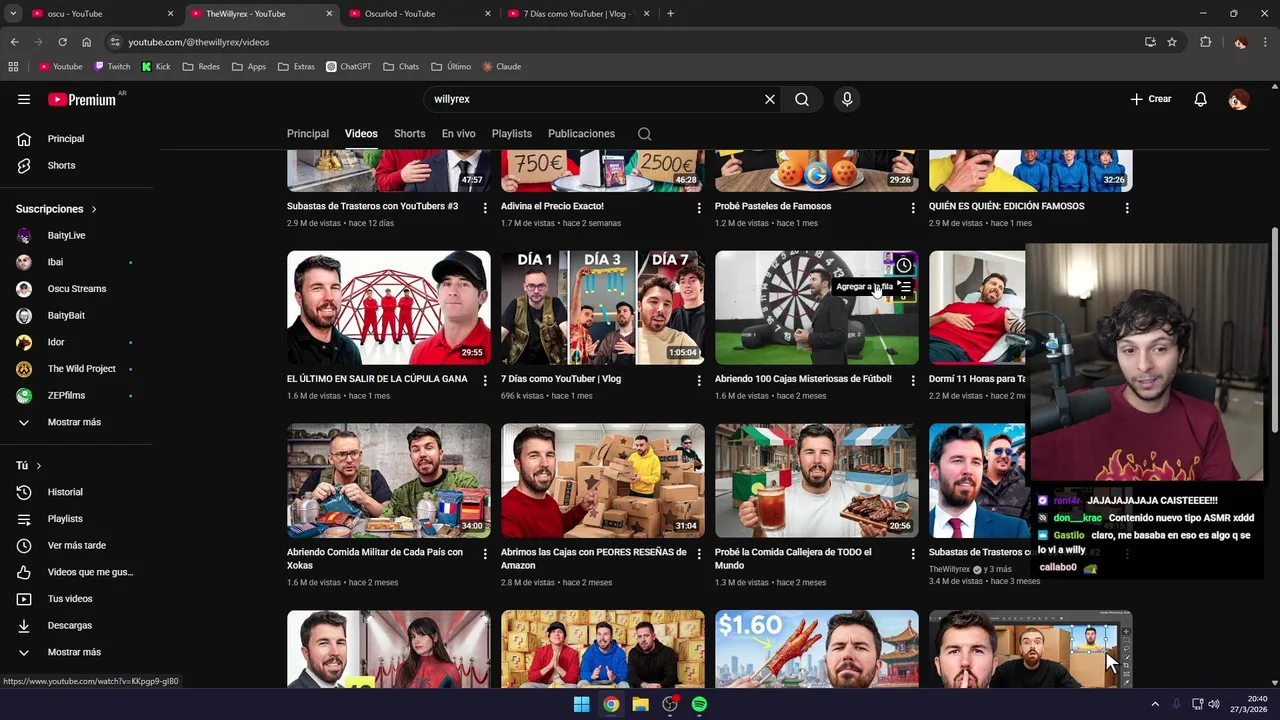Image resolution: width=1280 pixels, height=720 pixels.
Task: Open the cúpula video thumbnail
Action: 389,308
